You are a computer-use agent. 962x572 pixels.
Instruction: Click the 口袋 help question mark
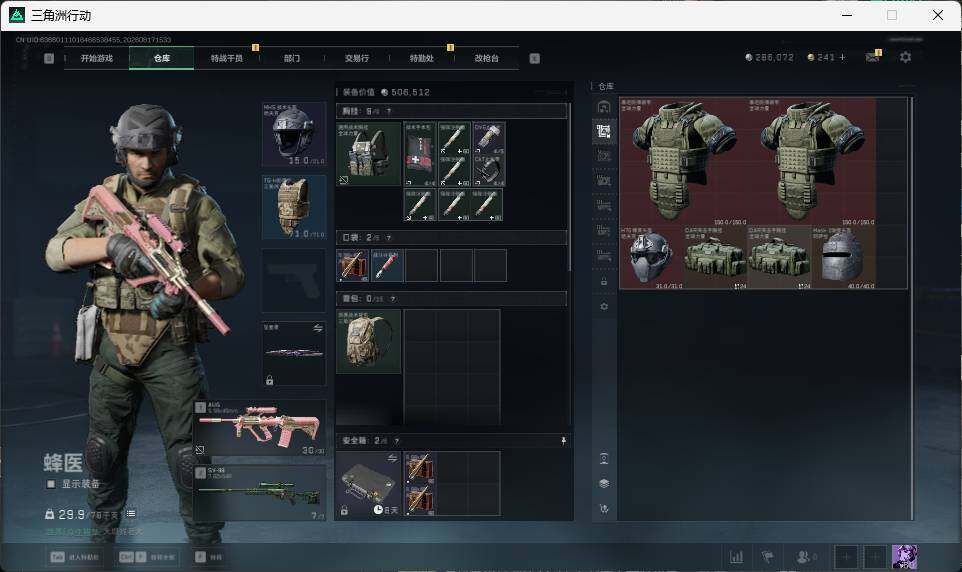[x=389, y=238]
